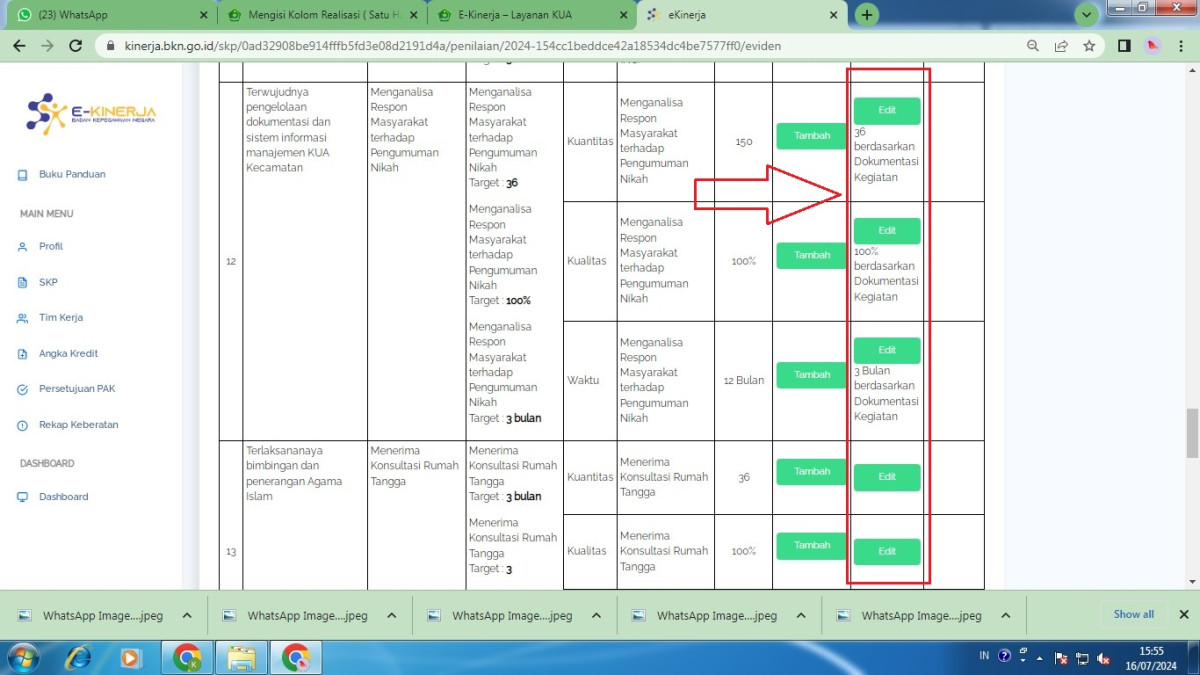Select the 'Waktu' aspect label

tap(583, 381)
